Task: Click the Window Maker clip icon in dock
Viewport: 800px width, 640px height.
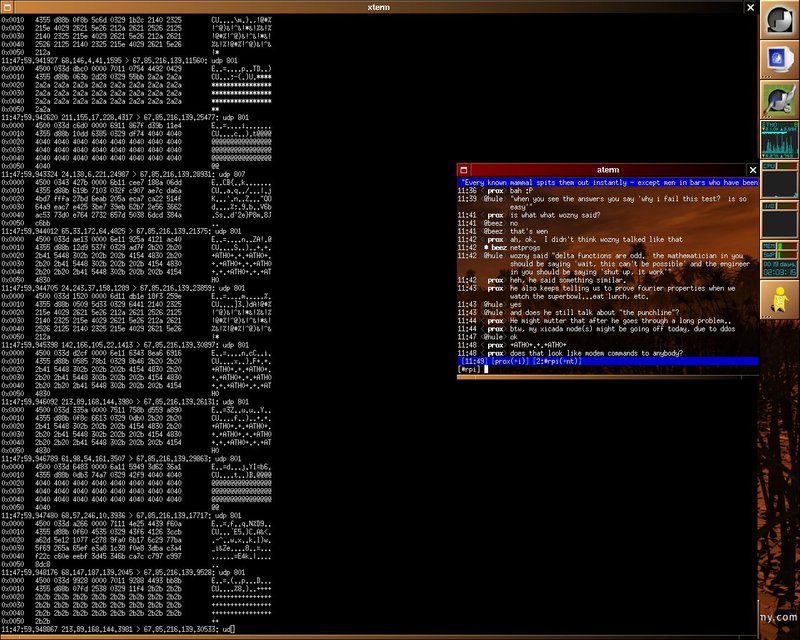Action: tap(780, 20)
